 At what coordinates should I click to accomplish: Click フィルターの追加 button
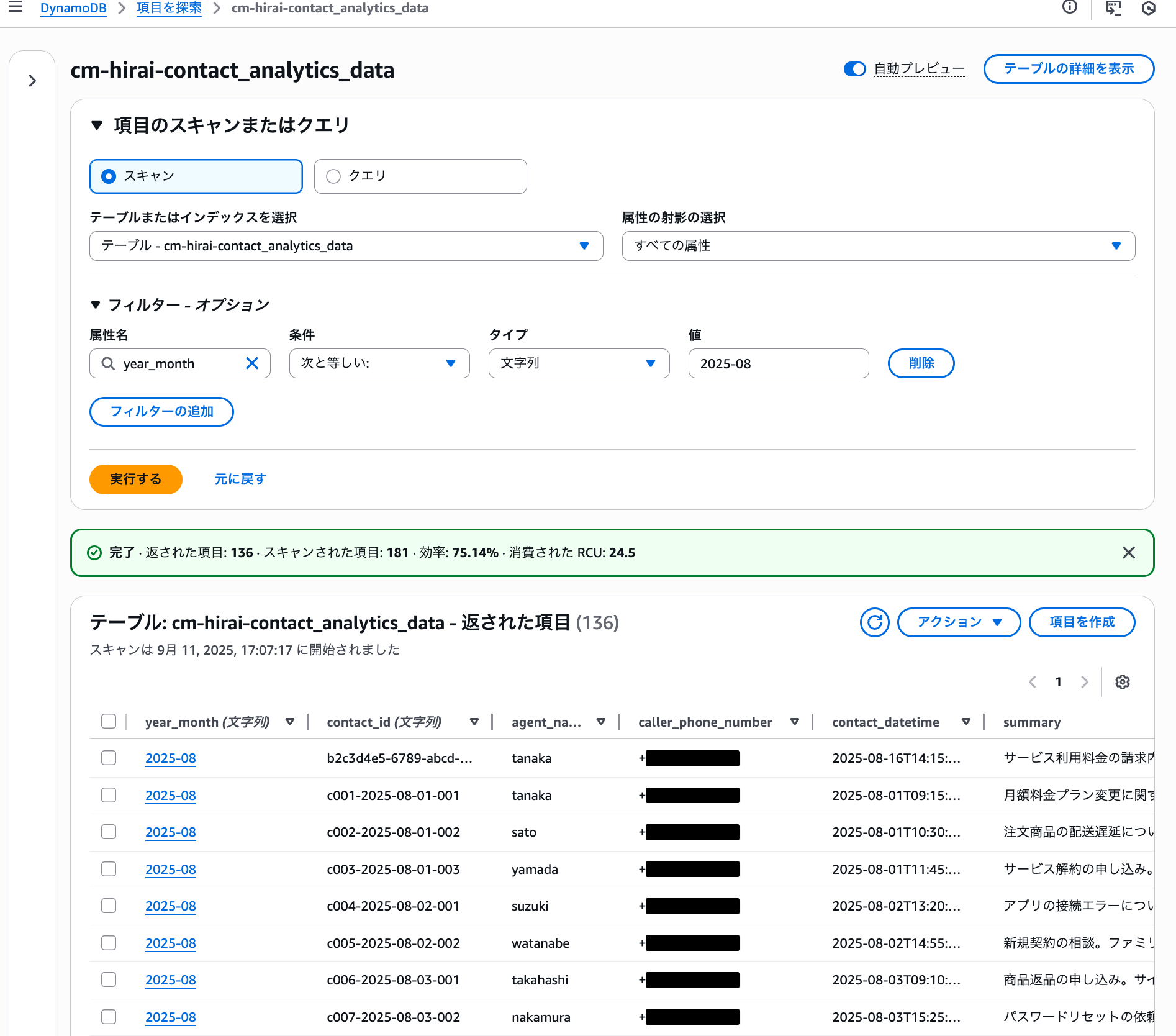(x=161, y=412)
